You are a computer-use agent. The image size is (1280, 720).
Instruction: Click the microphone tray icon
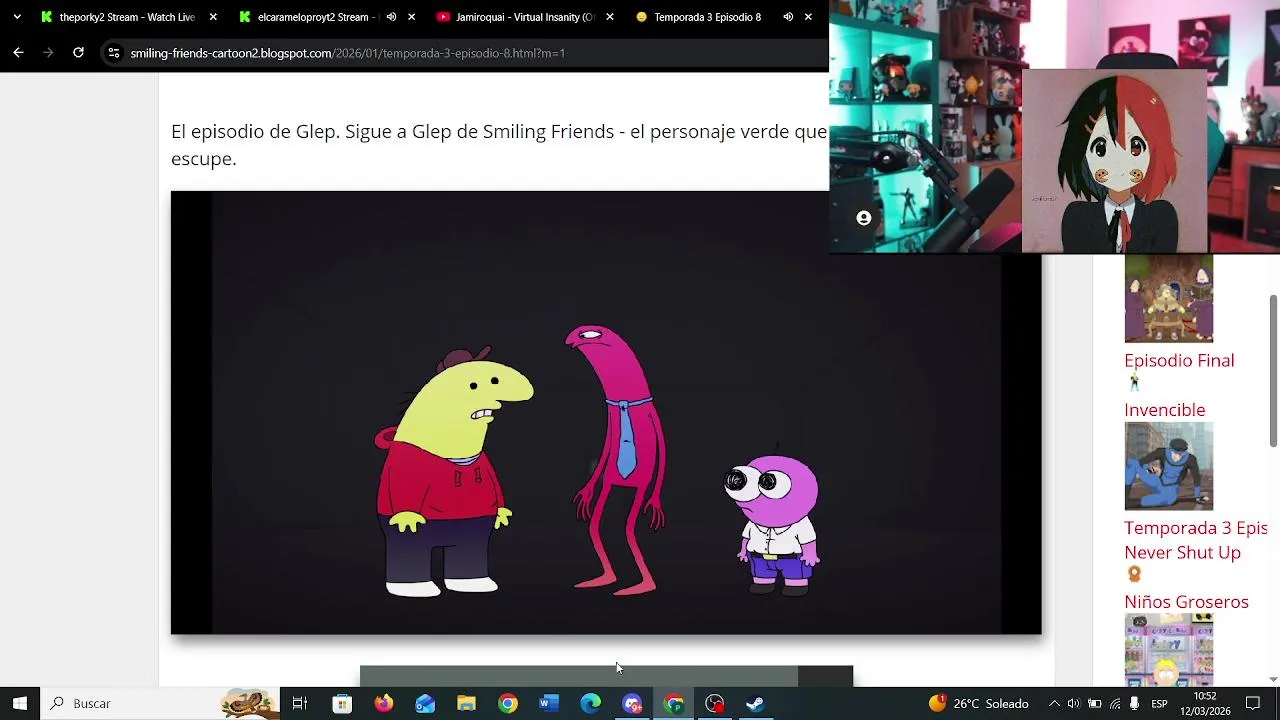coord(1134,703)
